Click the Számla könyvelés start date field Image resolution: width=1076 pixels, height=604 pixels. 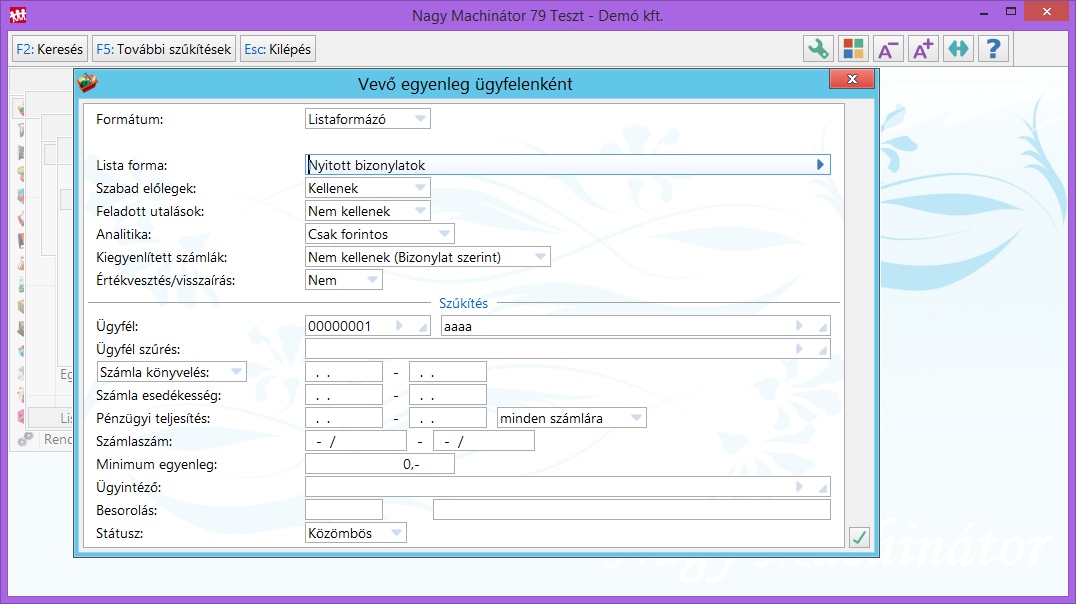point(344,372)
